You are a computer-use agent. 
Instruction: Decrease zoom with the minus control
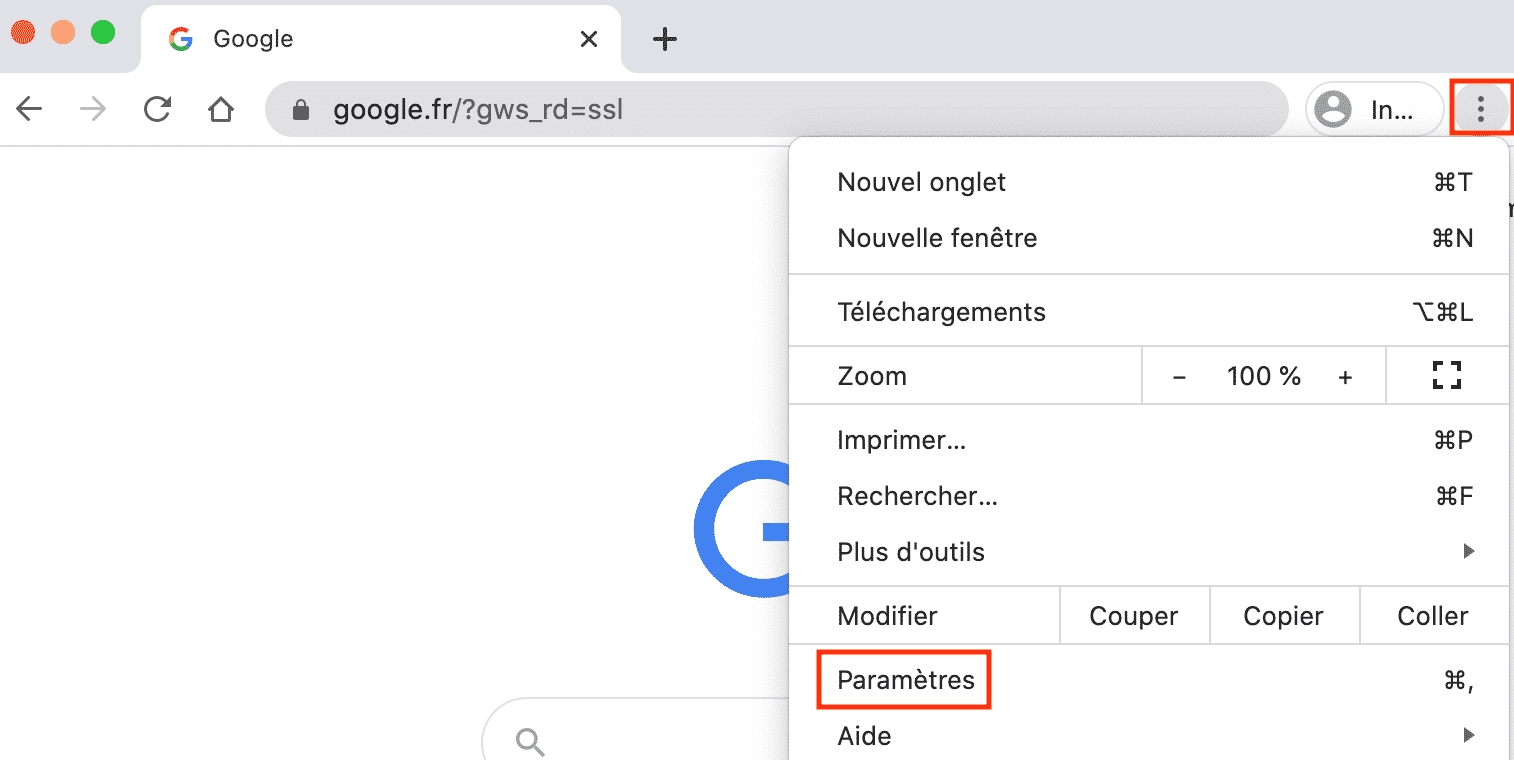tap(1179, 375)
